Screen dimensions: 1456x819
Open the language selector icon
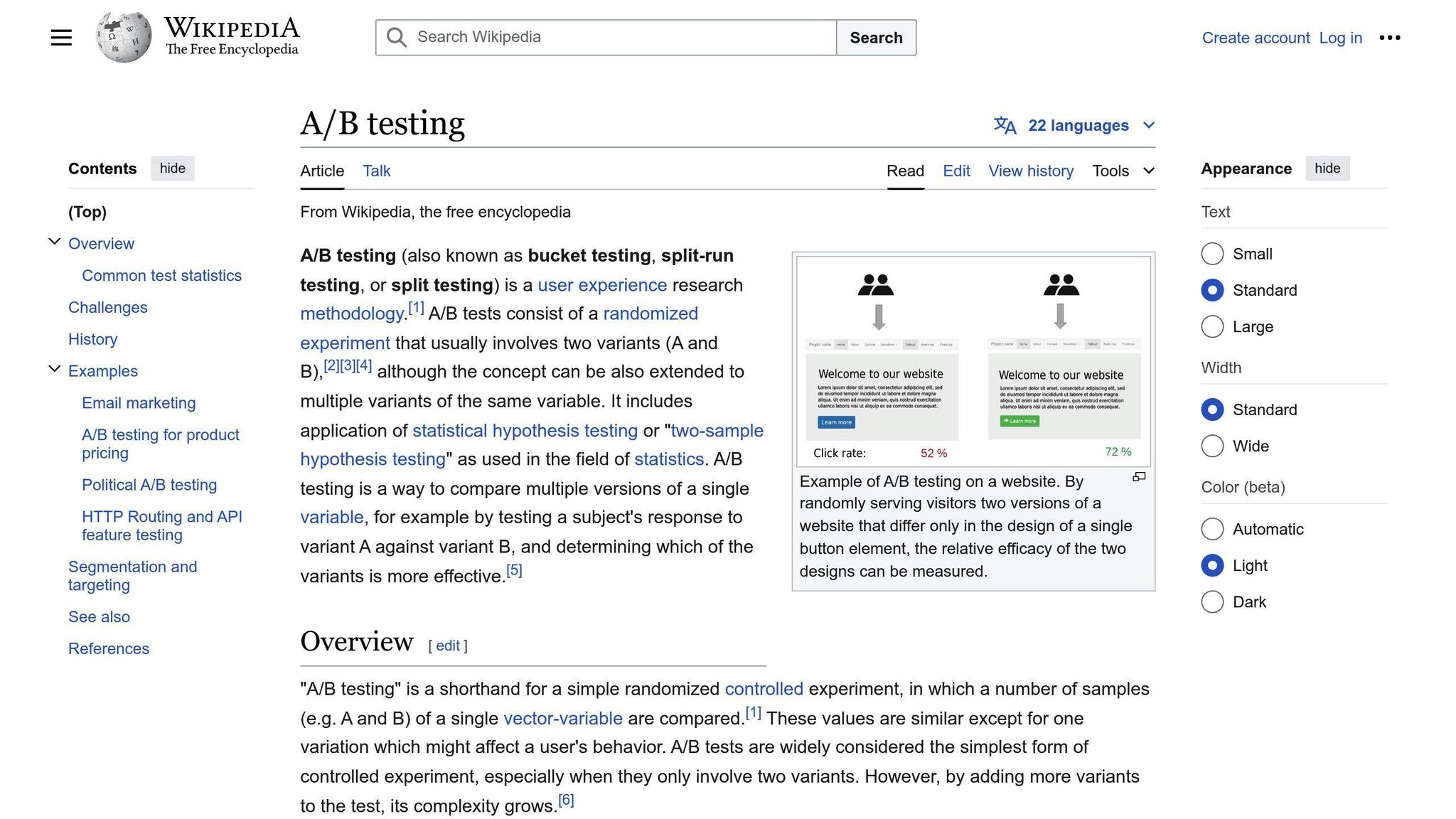click(1005, 125)
